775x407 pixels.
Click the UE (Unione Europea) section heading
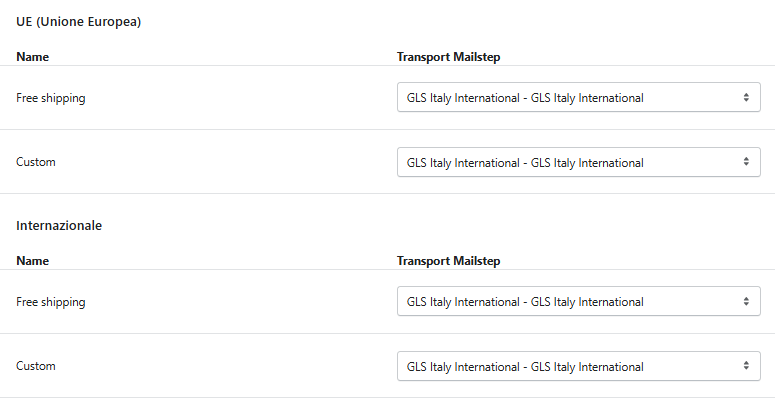point(78,22)
